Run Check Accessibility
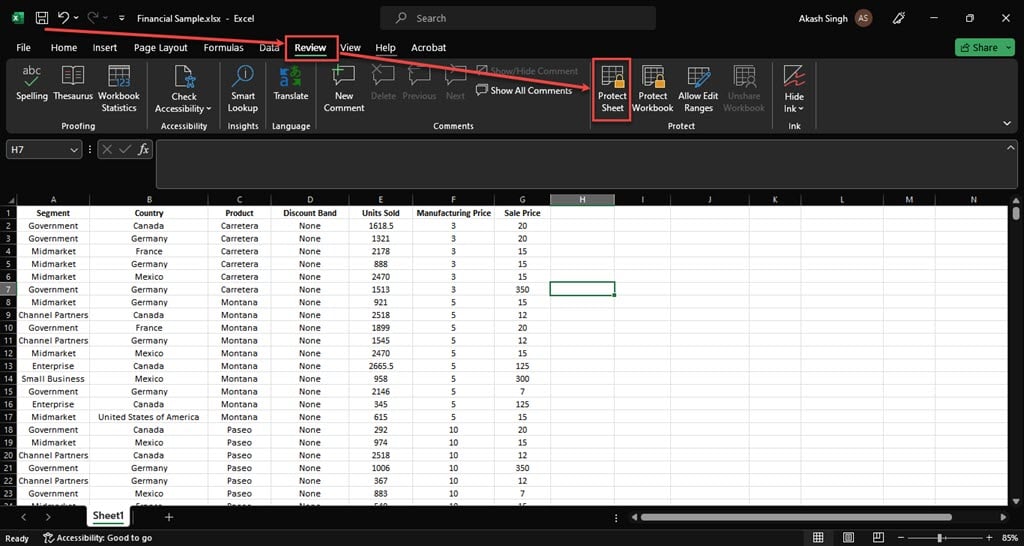The width and height of the screenshot is (1024, 546). tap(184, 89)
